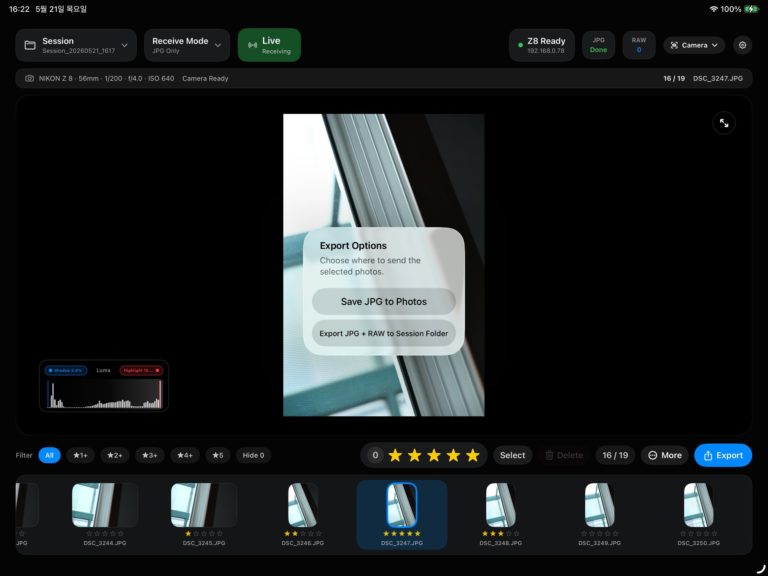
Task: Click the Camera Ready status text
Action: 205,78
